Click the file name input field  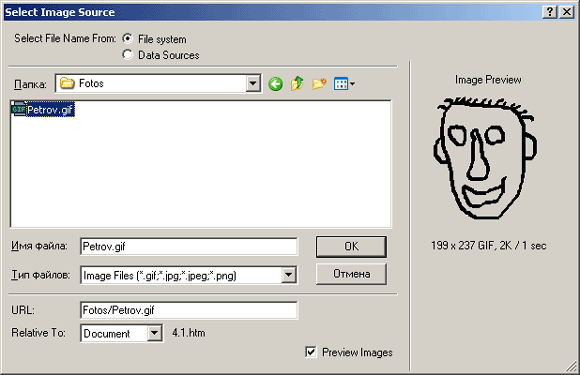click(x=189, y=246)
